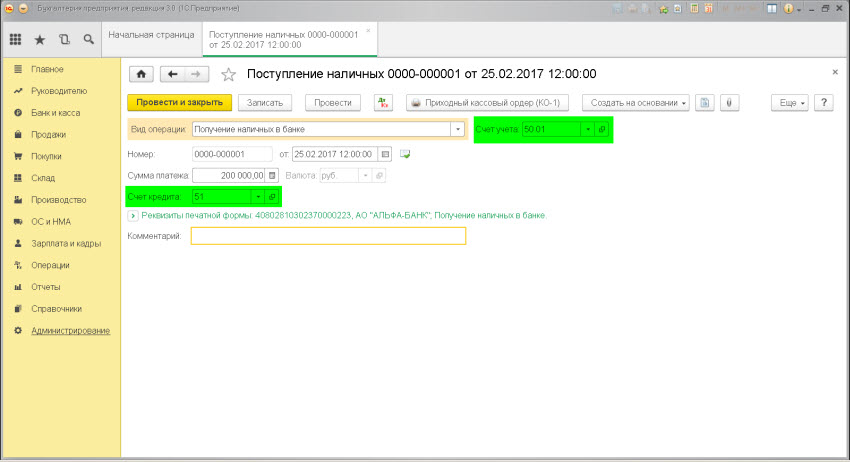The width and height of the screenshot is (850, 462).
Task: Open the history icon in top toolbar
Action: [x=64, y=40]
